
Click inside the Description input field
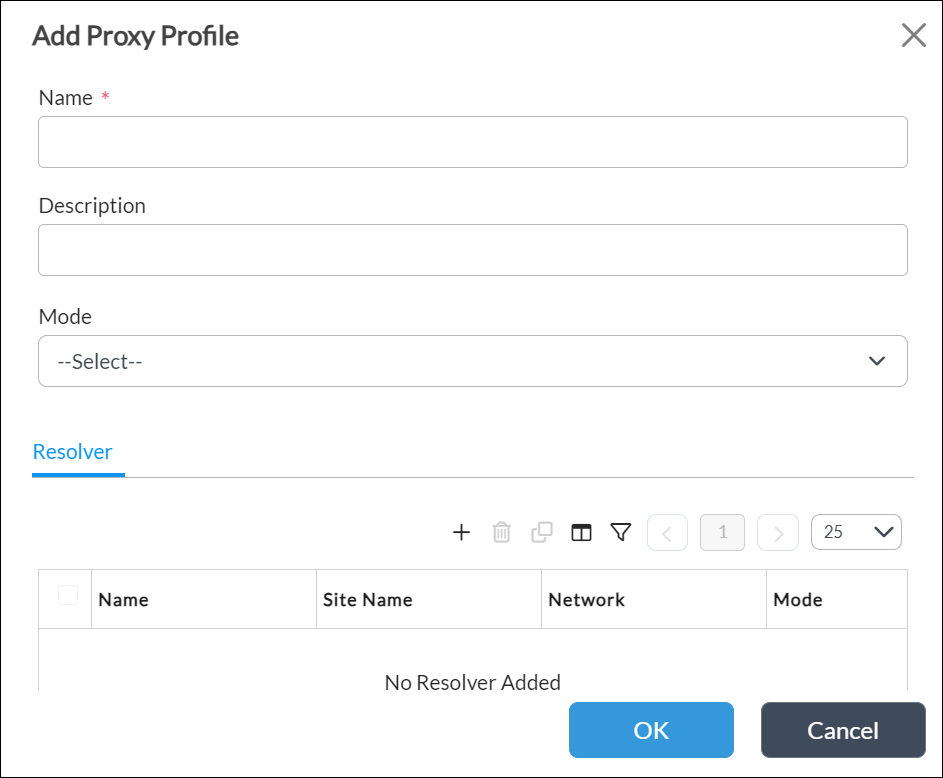pos(473,249)
